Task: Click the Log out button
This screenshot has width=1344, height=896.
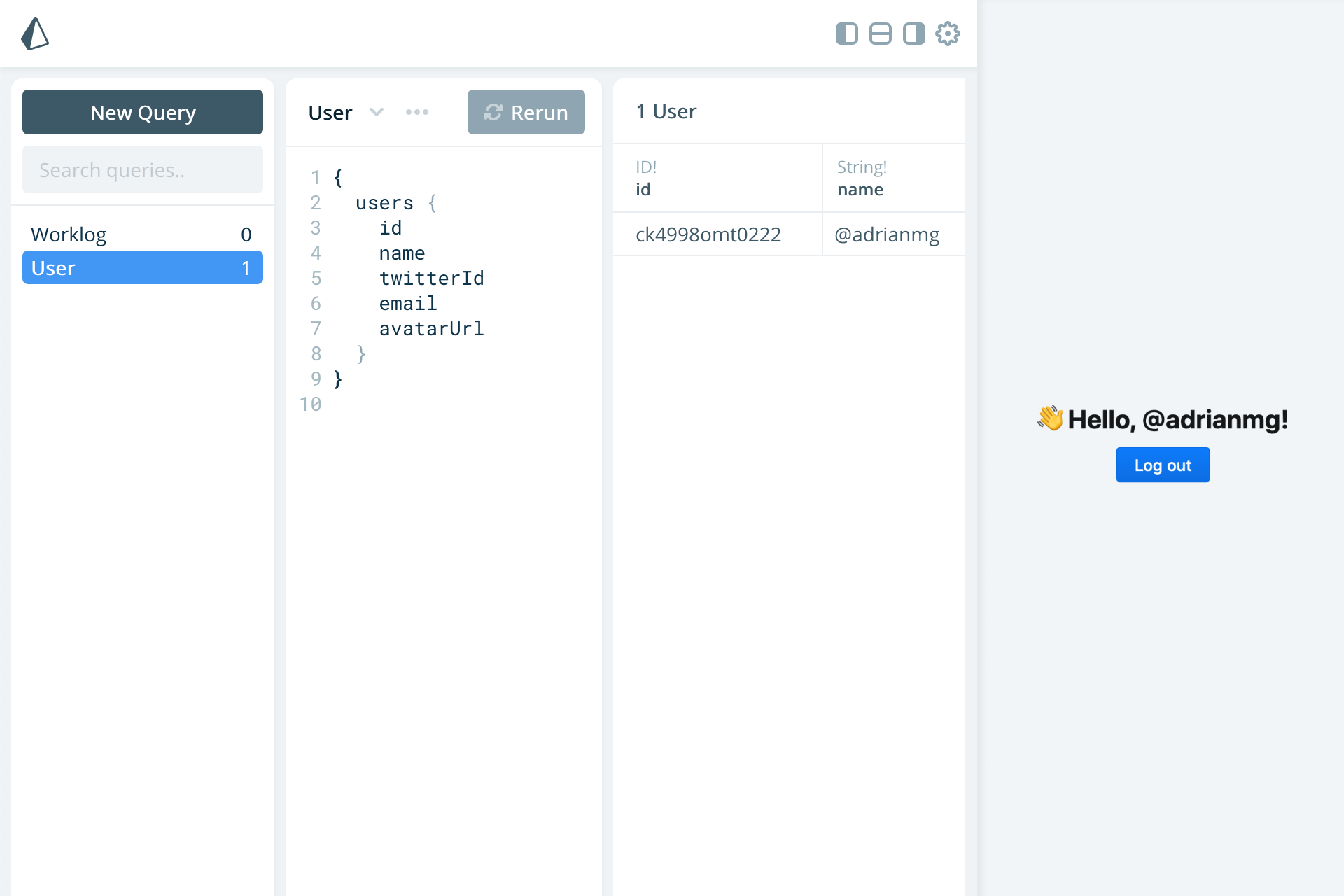Action: (x=1162, y=465)
